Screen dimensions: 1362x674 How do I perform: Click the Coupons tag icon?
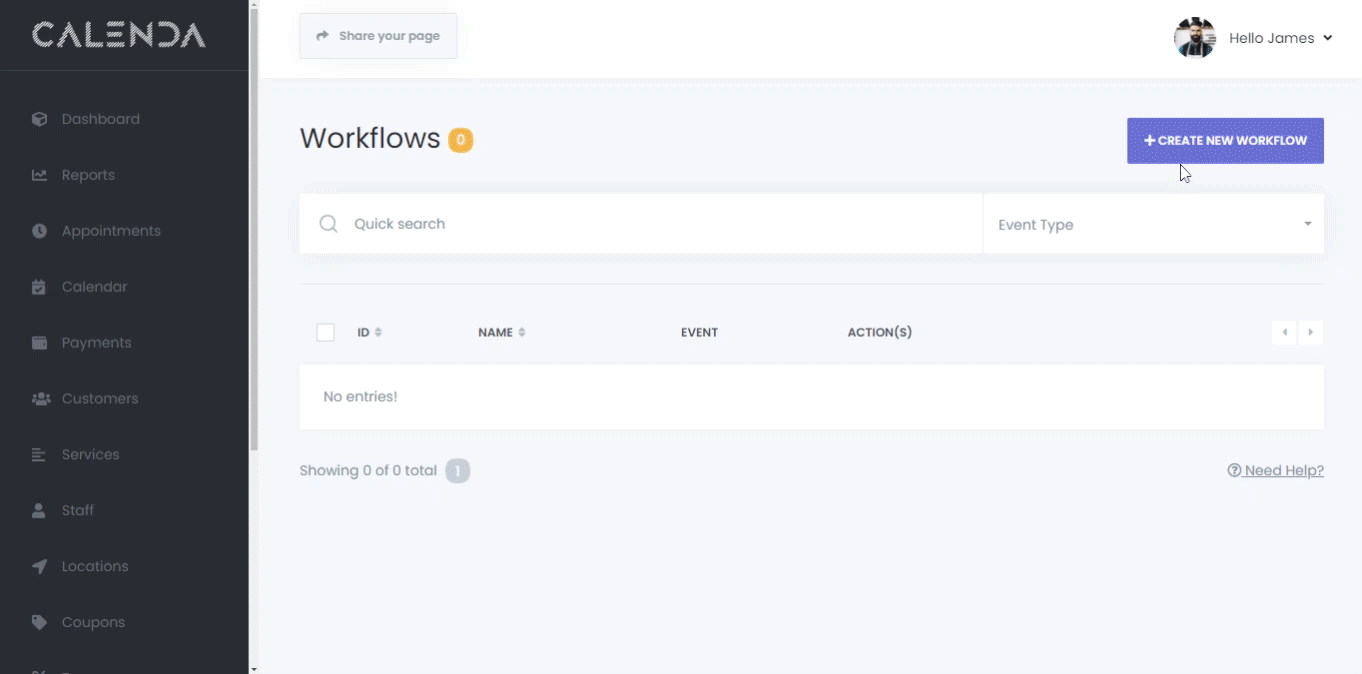point(39,622)
